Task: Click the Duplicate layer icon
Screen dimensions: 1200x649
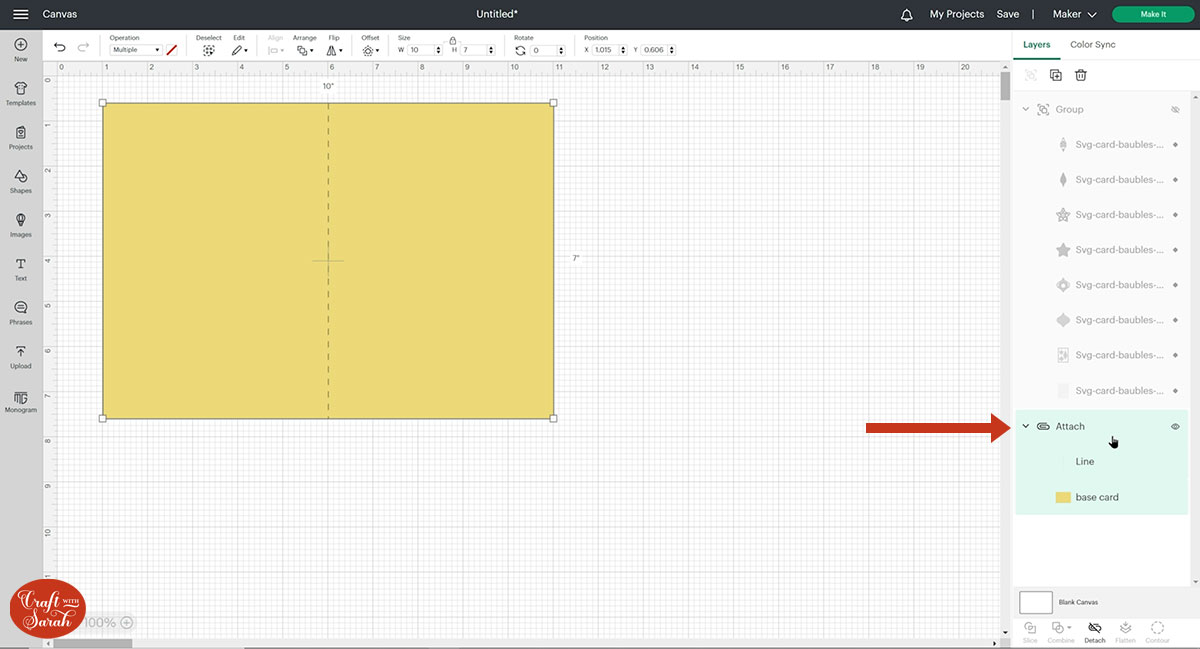Action: point(1055,75)
